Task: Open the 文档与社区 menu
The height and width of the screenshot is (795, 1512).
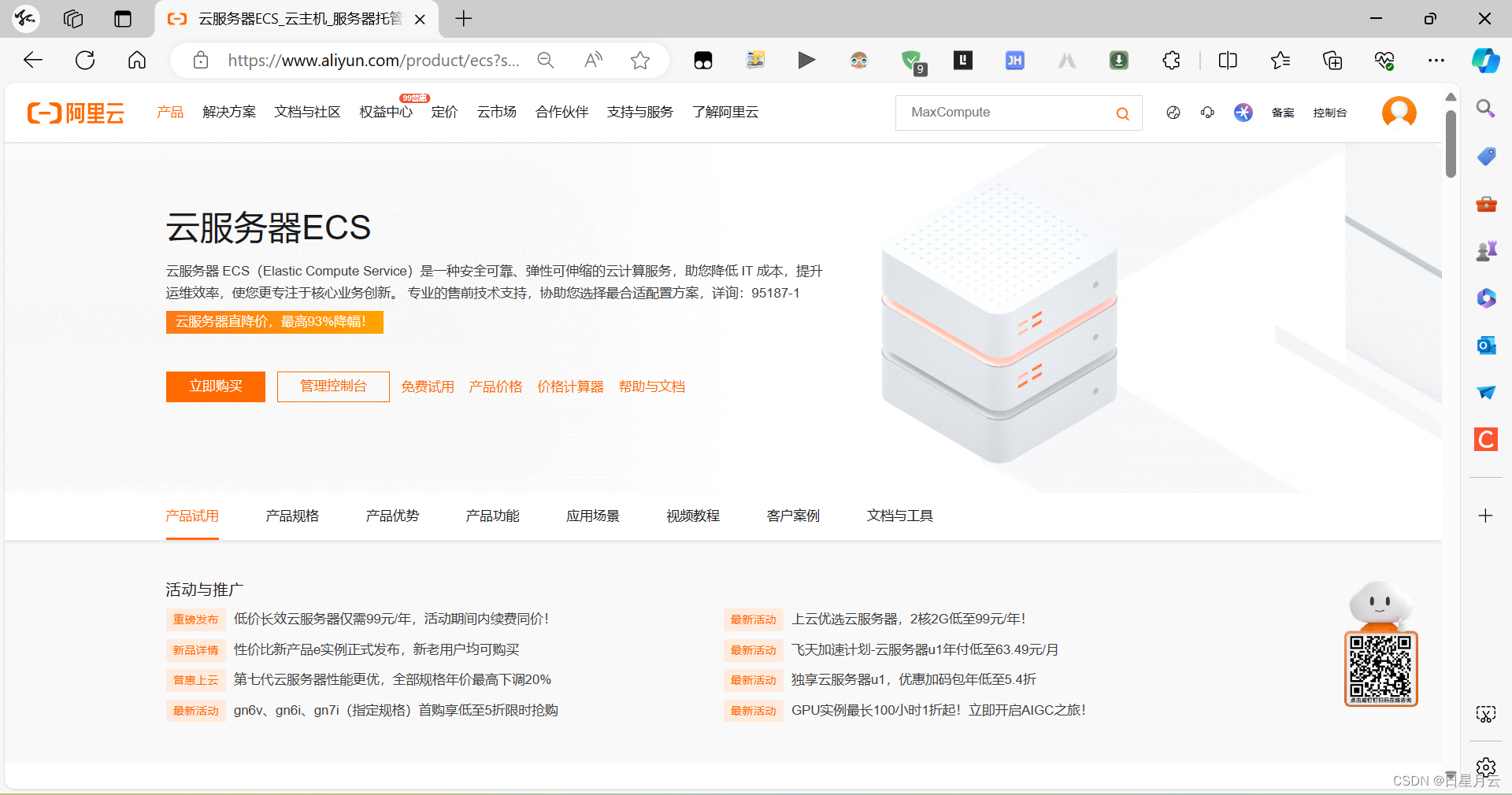Action: pos(307,113)
